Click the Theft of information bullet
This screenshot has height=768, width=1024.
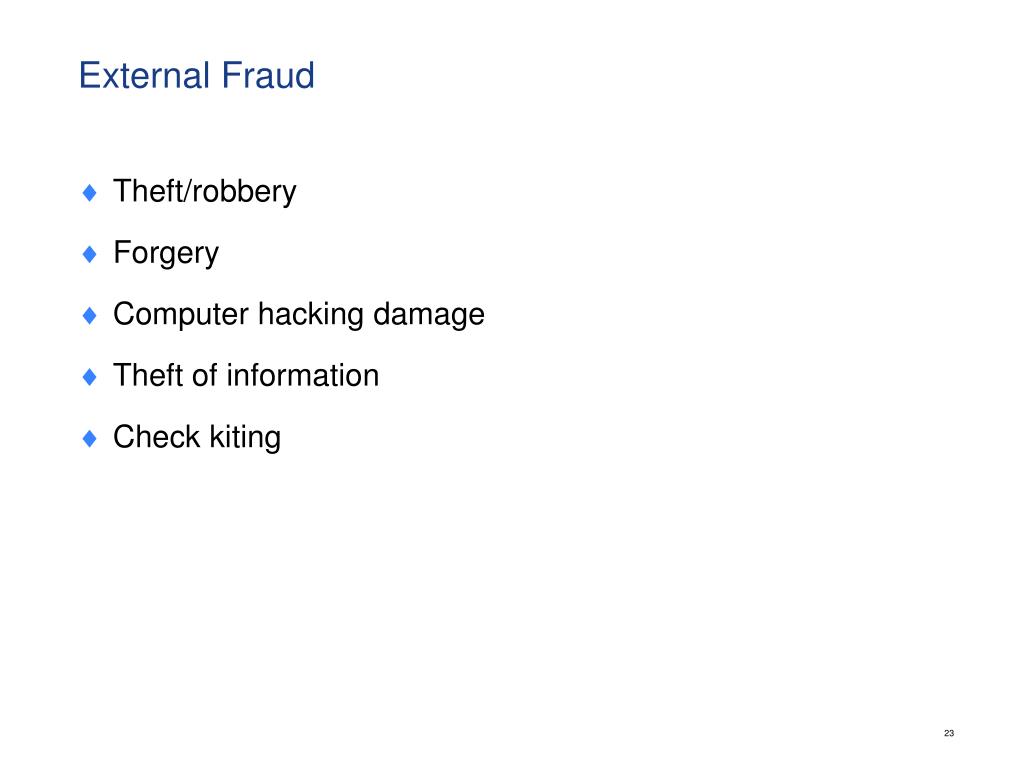246,376
